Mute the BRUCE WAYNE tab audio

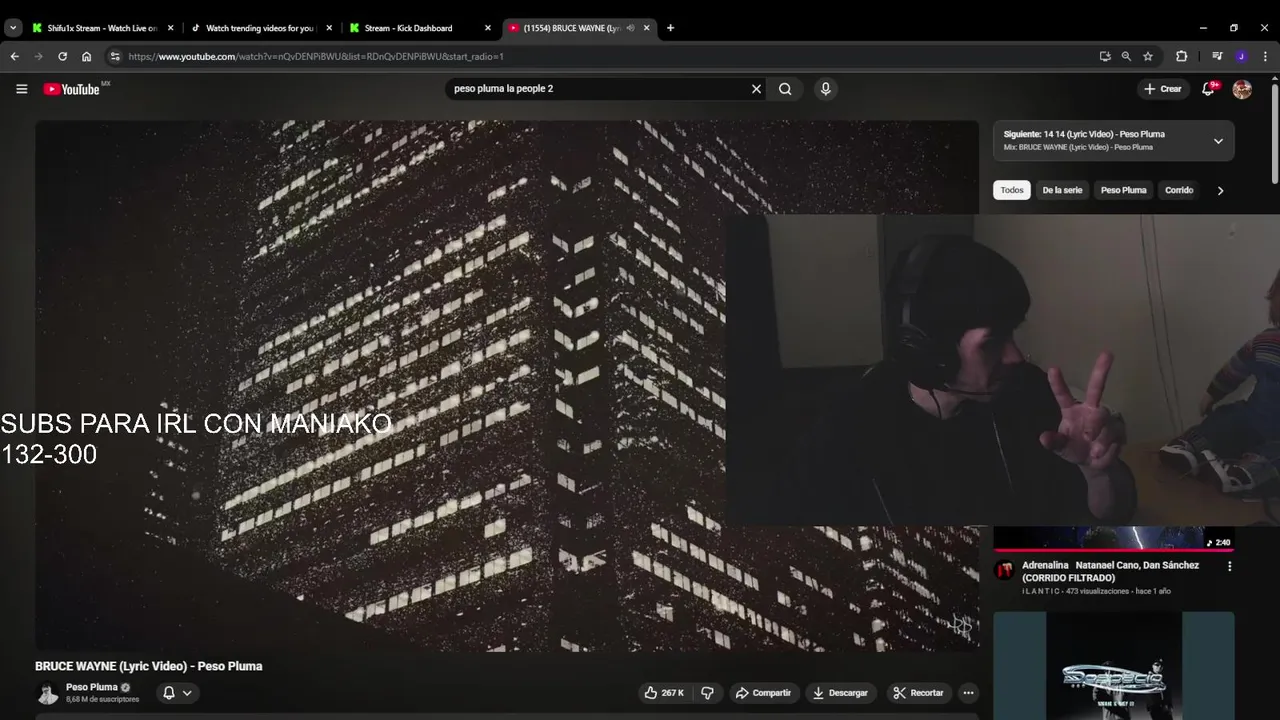pyautogui.click(x=631, y=28)
